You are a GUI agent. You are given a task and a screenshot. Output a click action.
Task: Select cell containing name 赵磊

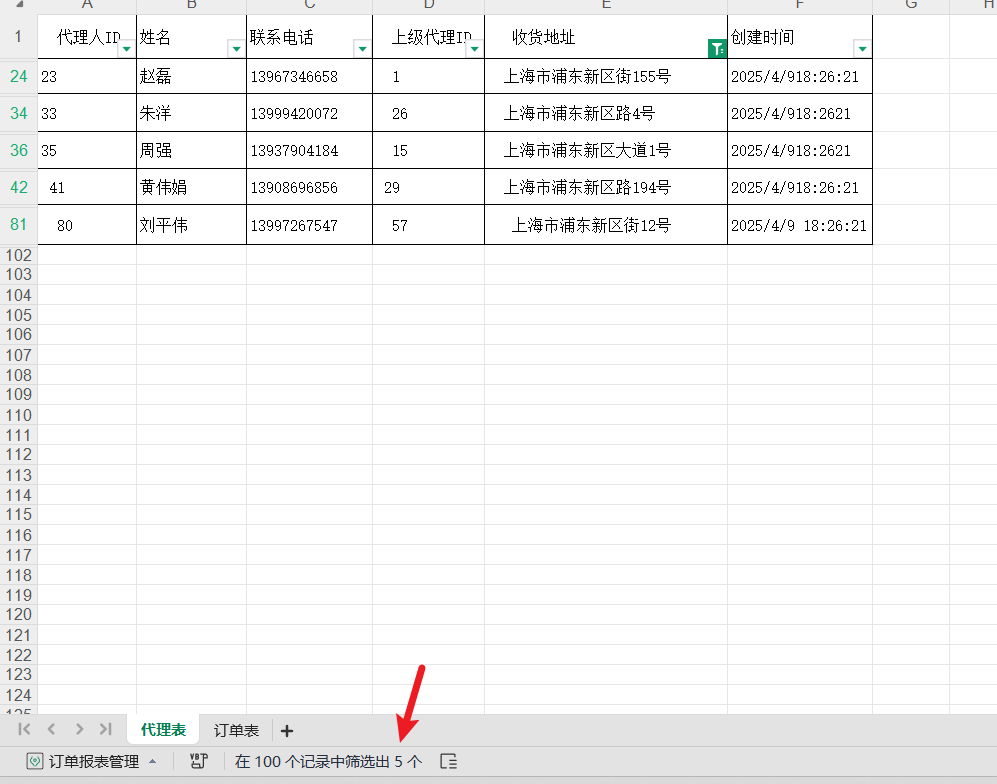(190, 76)
